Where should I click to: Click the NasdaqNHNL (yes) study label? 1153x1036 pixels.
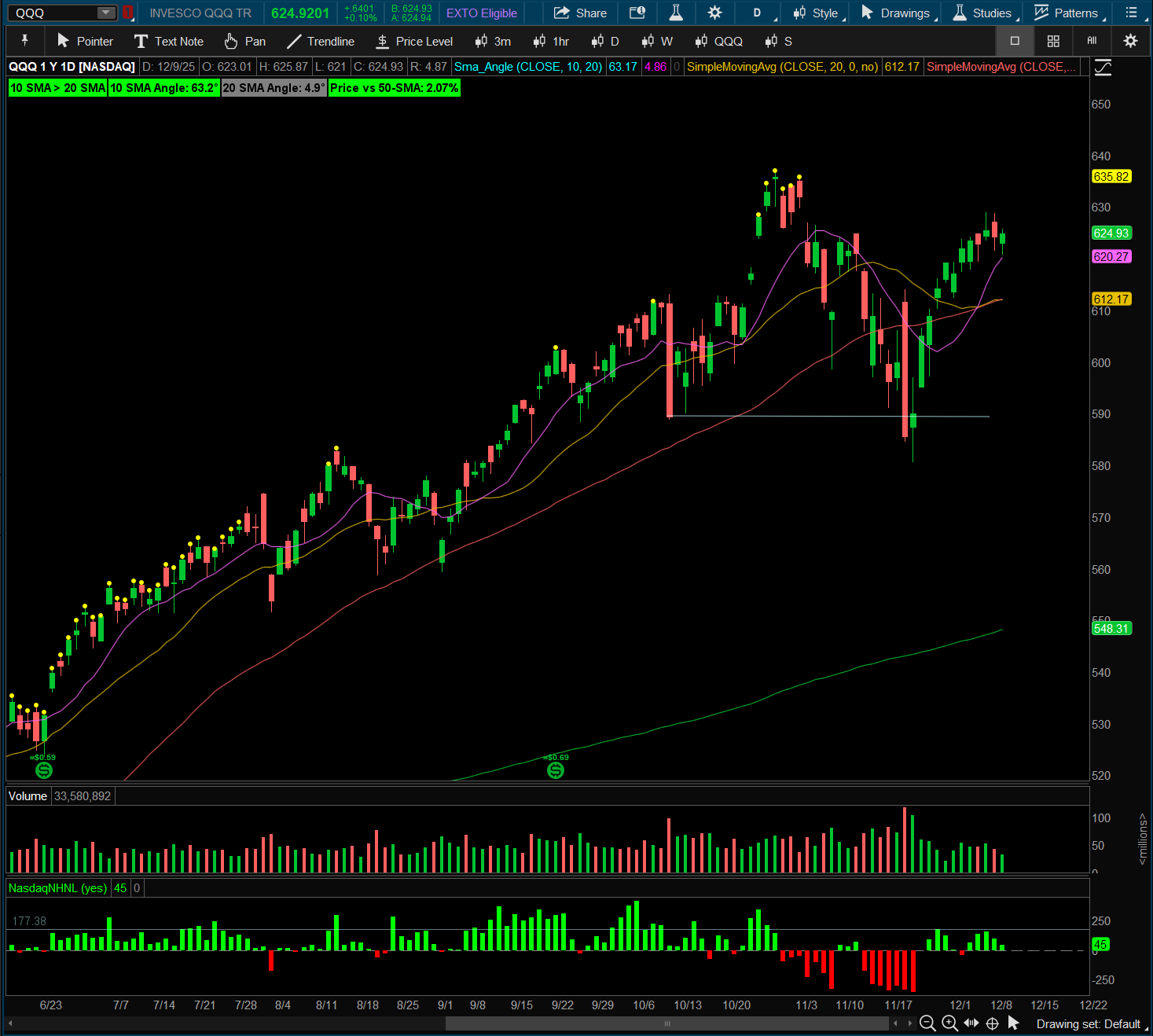[57, 888]
